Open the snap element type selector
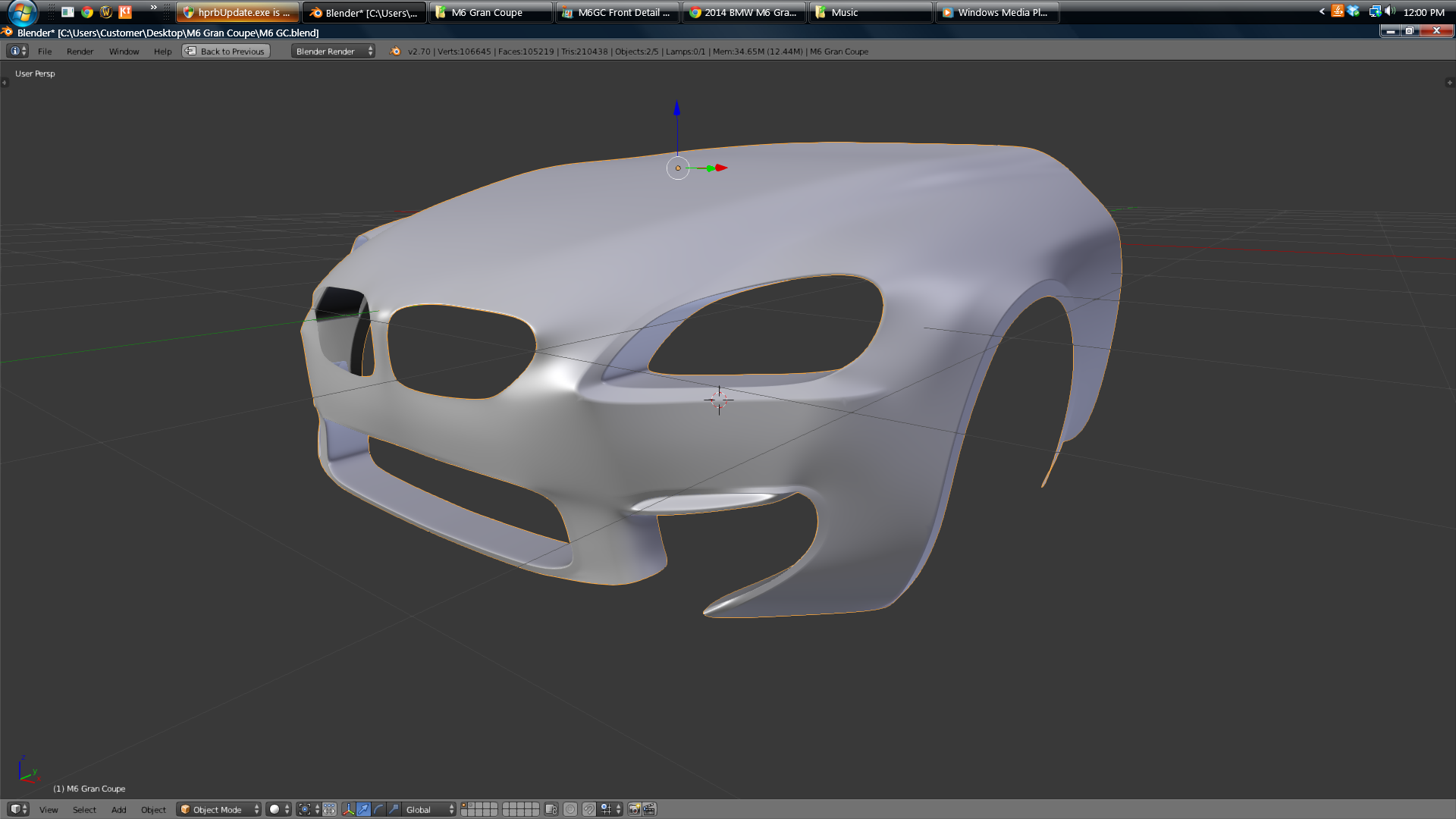1456x819 pixels. [610, 809]
